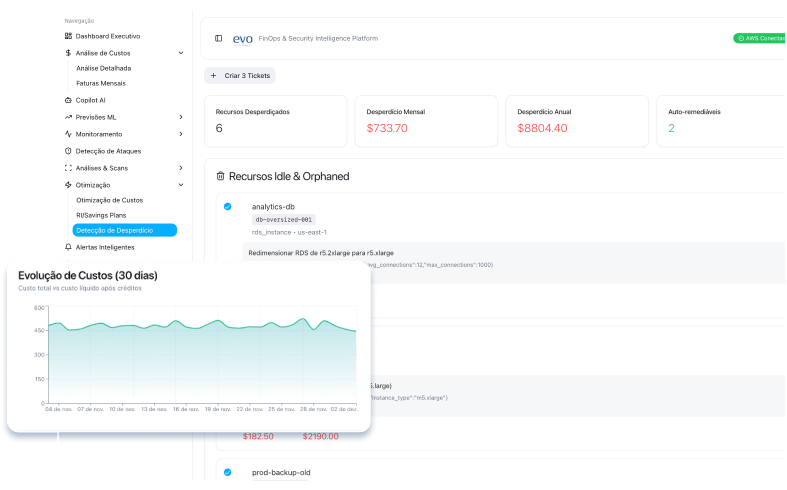Collapse the Análise de Custos section chevron
This screenshot has width=787, height=490.
181,52
